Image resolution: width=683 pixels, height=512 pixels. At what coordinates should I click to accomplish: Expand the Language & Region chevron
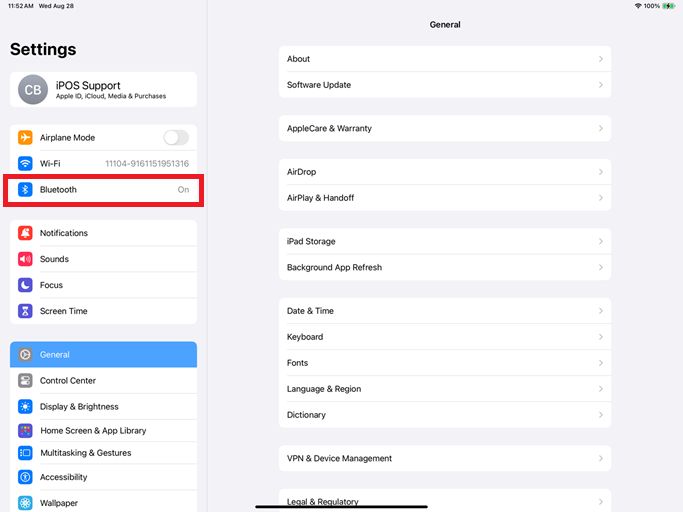tap(601, 389)
